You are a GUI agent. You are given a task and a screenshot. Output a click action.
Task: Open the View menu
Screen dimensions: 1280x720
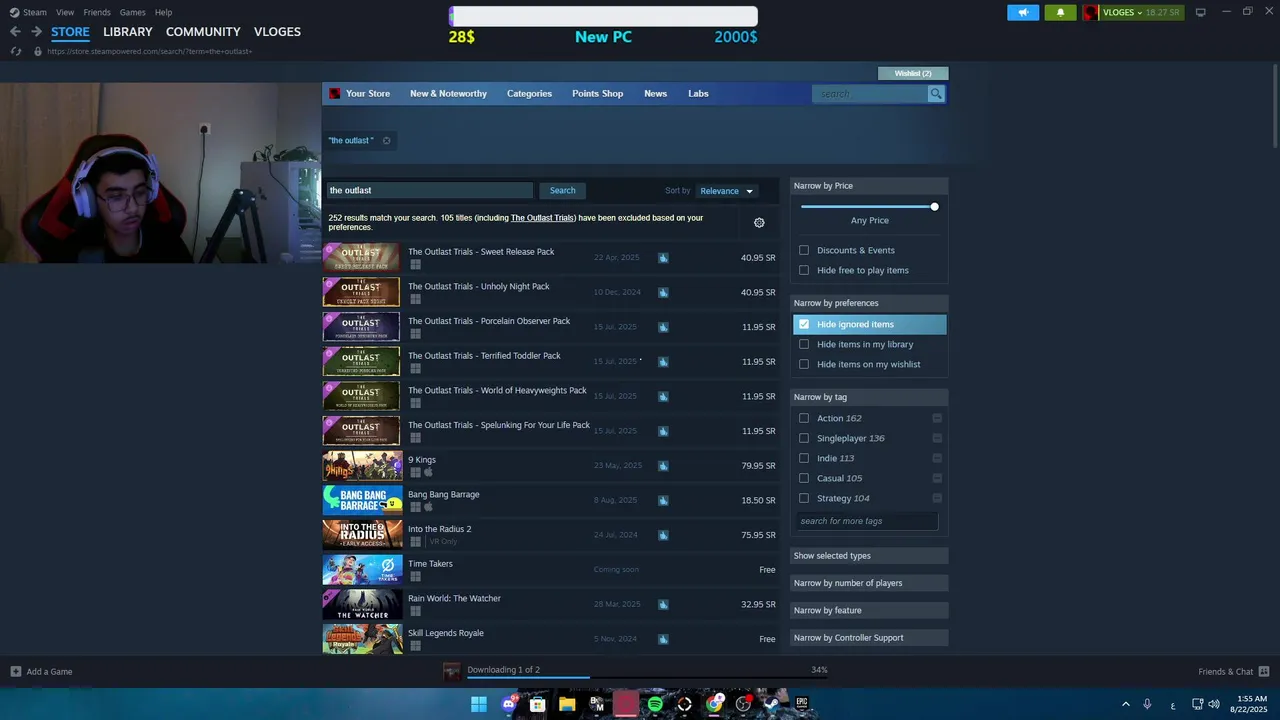click(x=65, y=12)
